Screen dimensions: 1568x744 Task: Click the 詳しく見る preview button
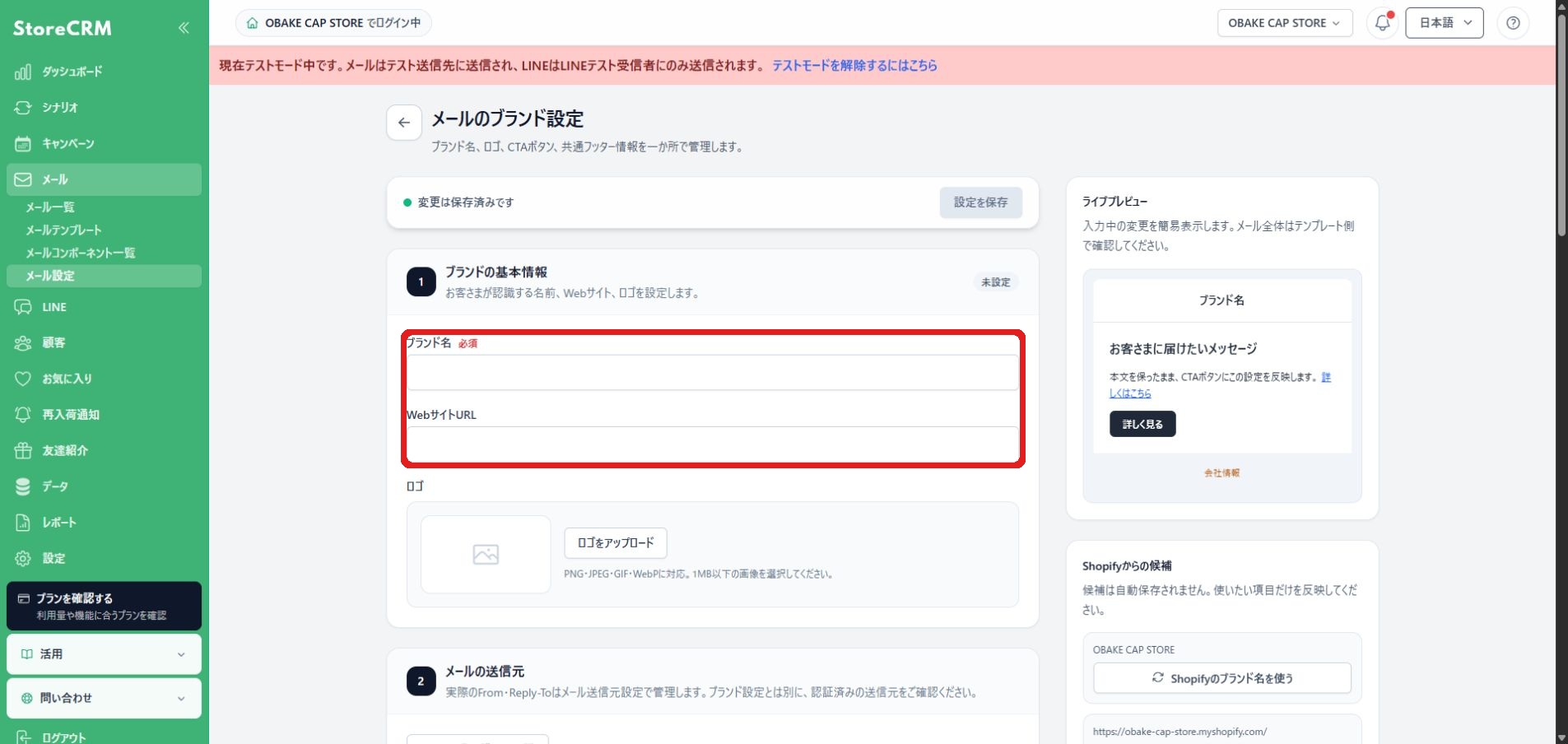(1142, 424)
